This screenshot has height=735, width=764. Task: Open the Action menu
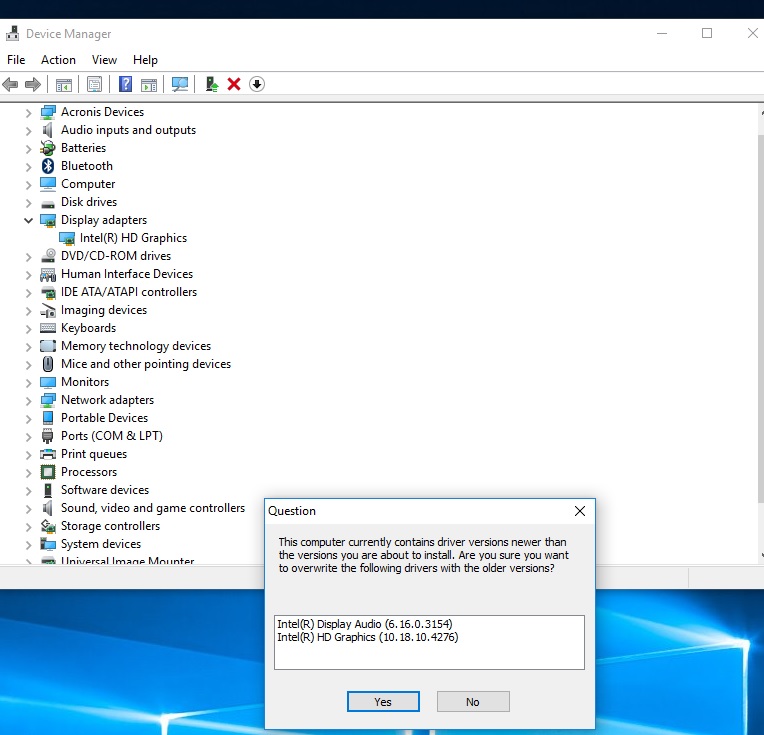coord(58,60)
